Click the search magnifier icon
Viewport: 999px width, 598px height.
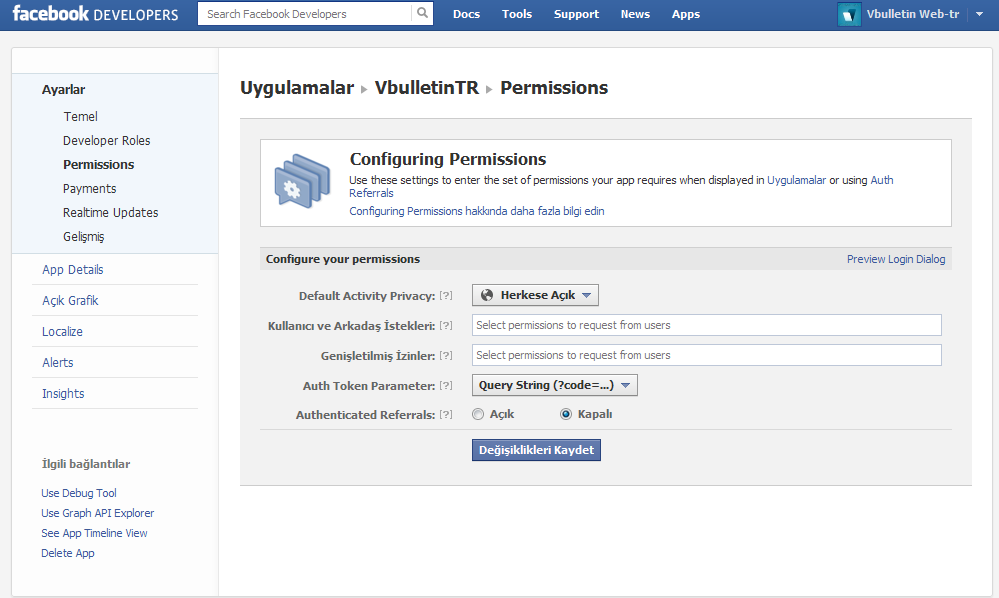(423, 14)
